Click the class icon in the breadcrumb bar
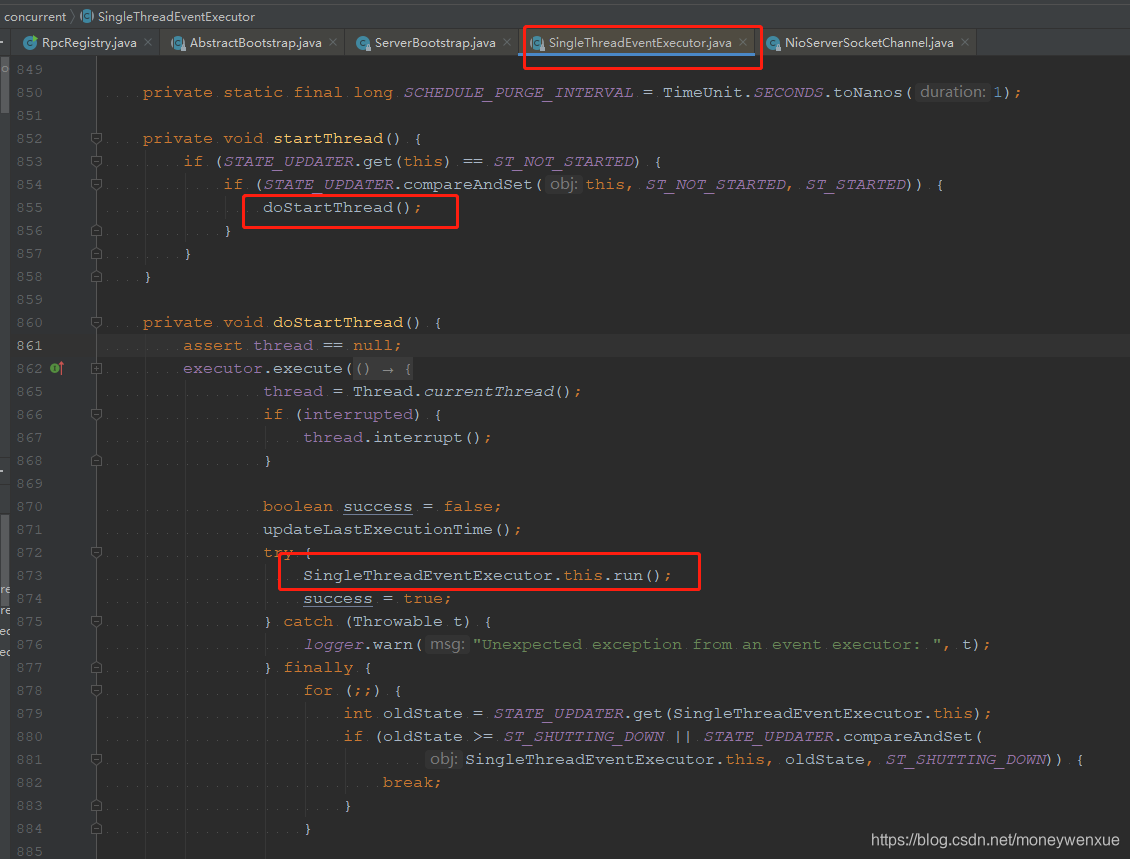This screenshot has width=1130, height=859. (x=88, y=16)
